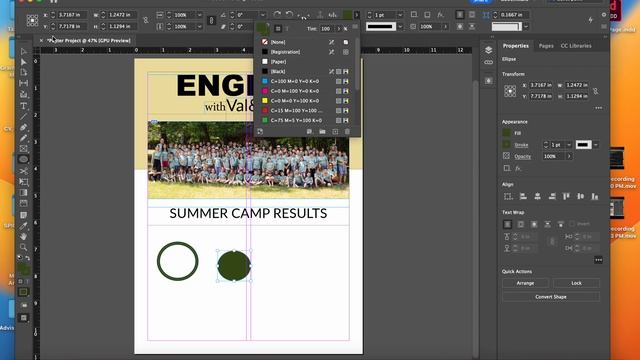This screenshot has height=360, width=640.
Task: Select the Page tool
Action: tap(23, 72)
